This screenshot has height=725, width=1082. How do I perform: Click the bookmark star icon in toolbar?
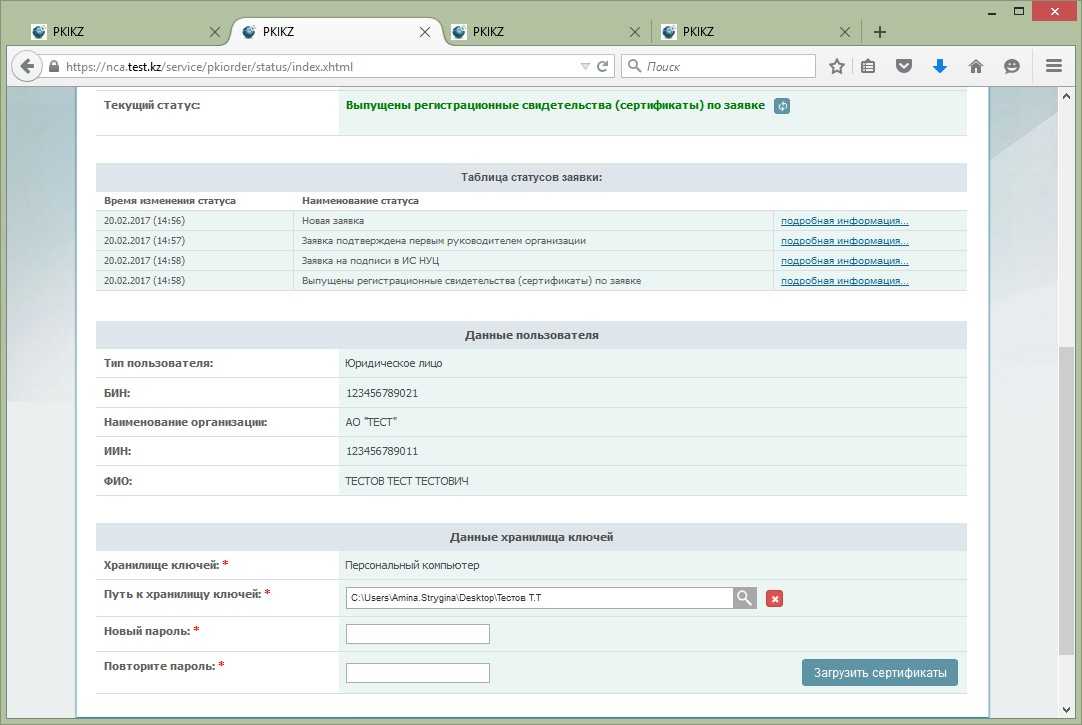[x=837, y=67]
